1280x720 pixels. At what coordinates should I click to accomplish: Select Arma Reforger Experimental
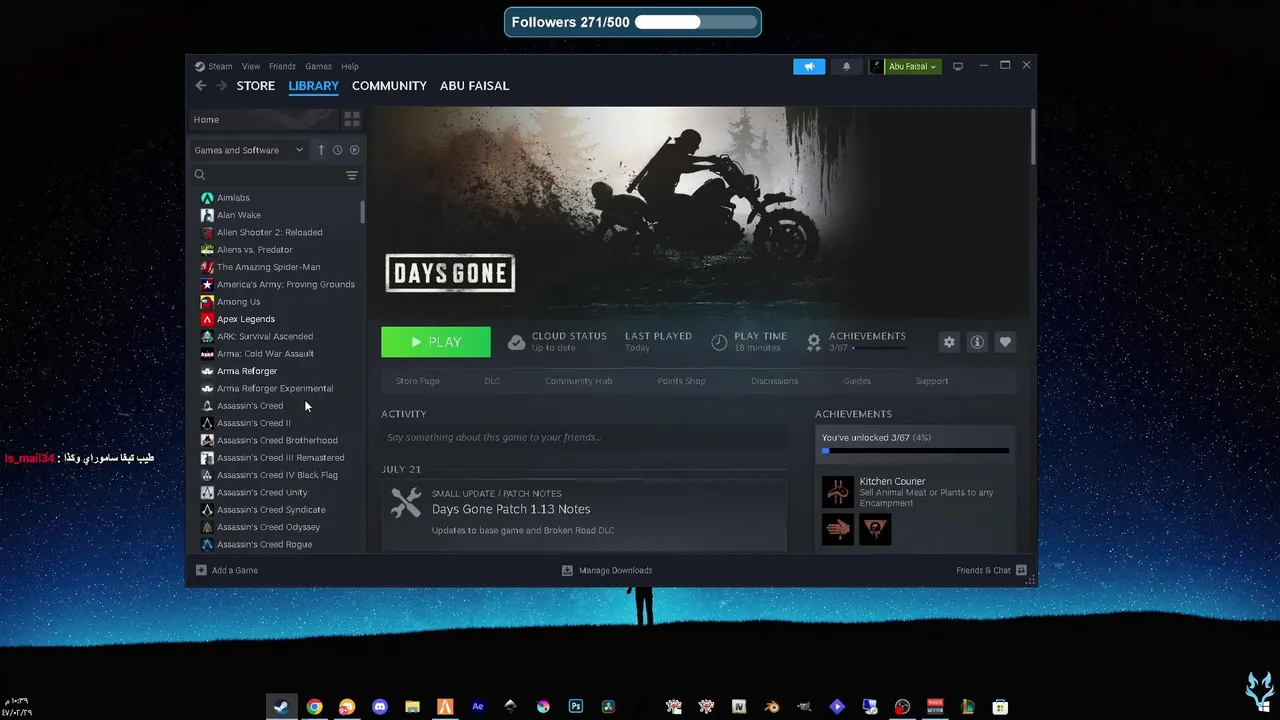click(275, 388)
